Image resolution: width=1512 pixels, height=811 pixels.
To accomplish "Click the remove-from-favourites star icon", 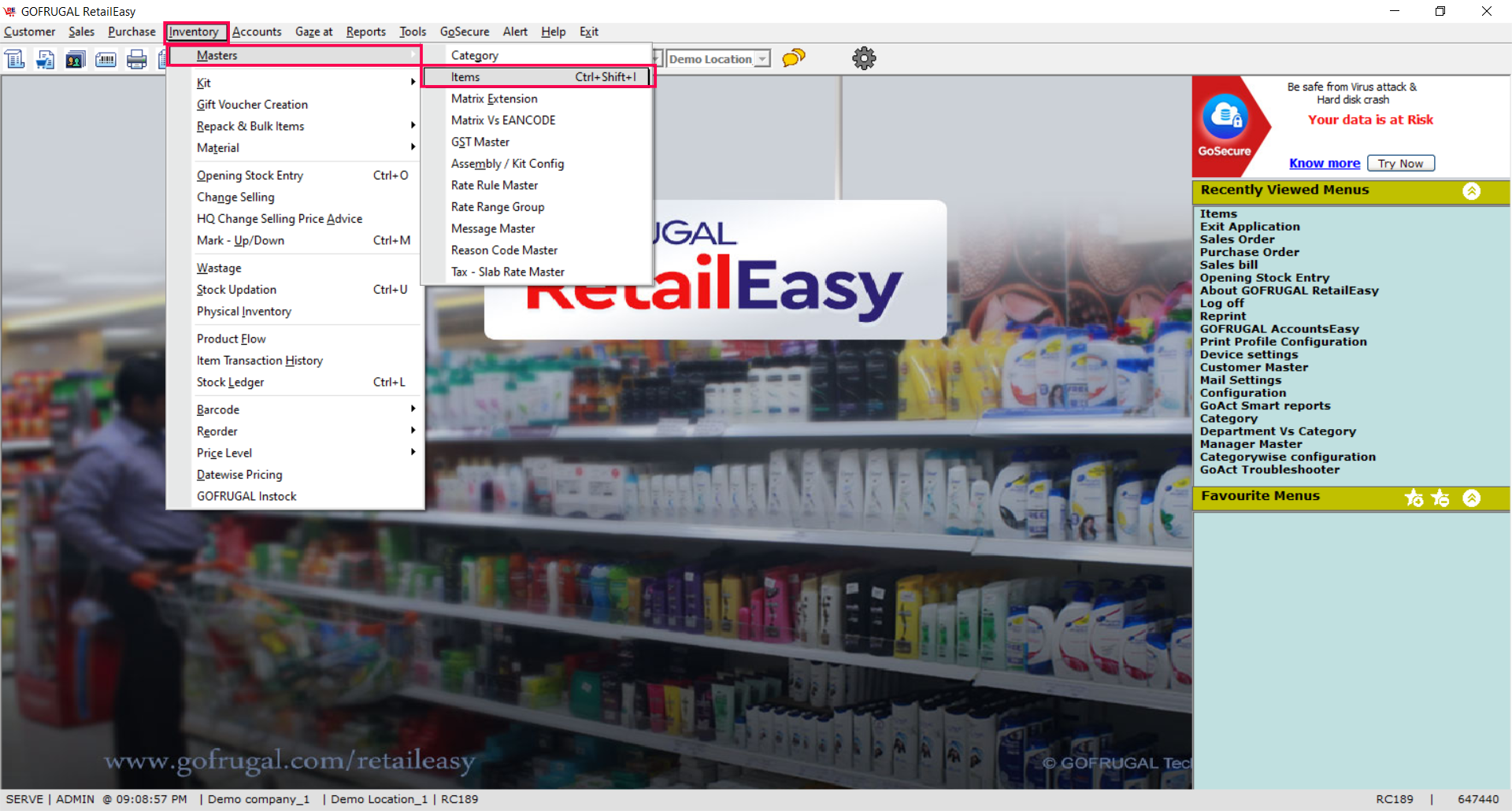I will 1440,498.
